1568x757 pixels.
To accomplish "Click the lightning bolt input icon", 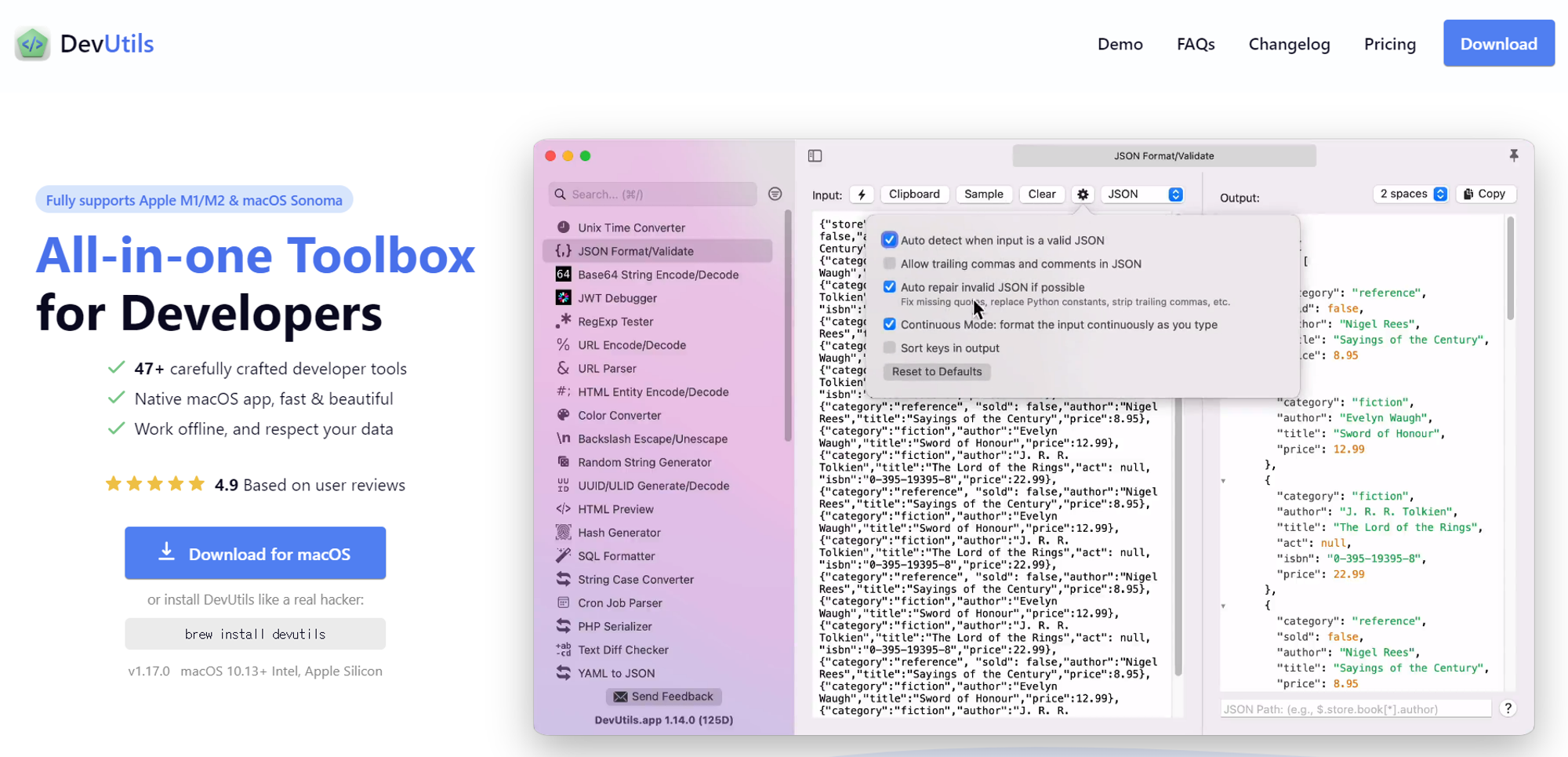I will (x=862, y=195).
